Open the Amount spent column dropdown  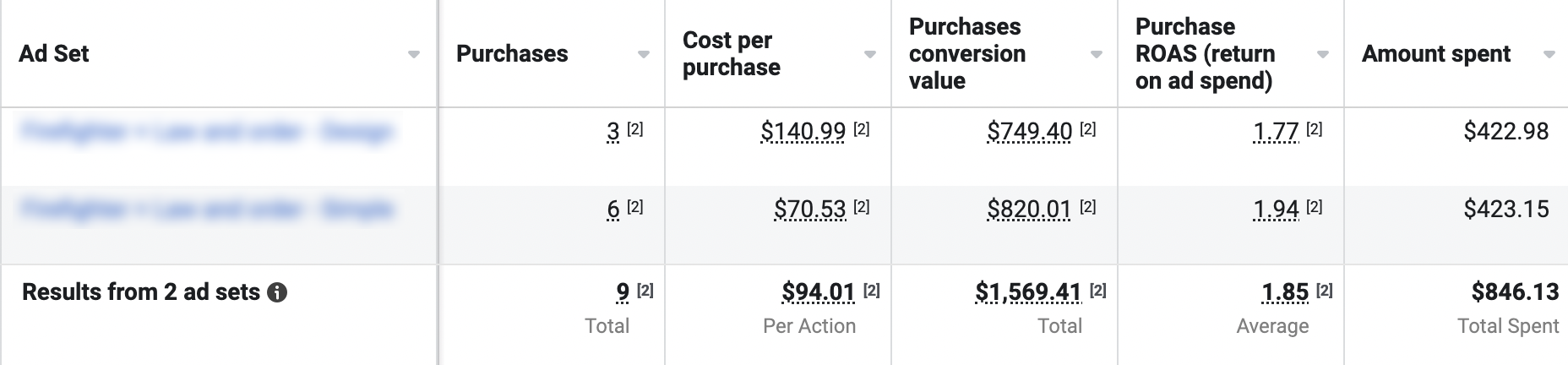tap(1549, 55)
